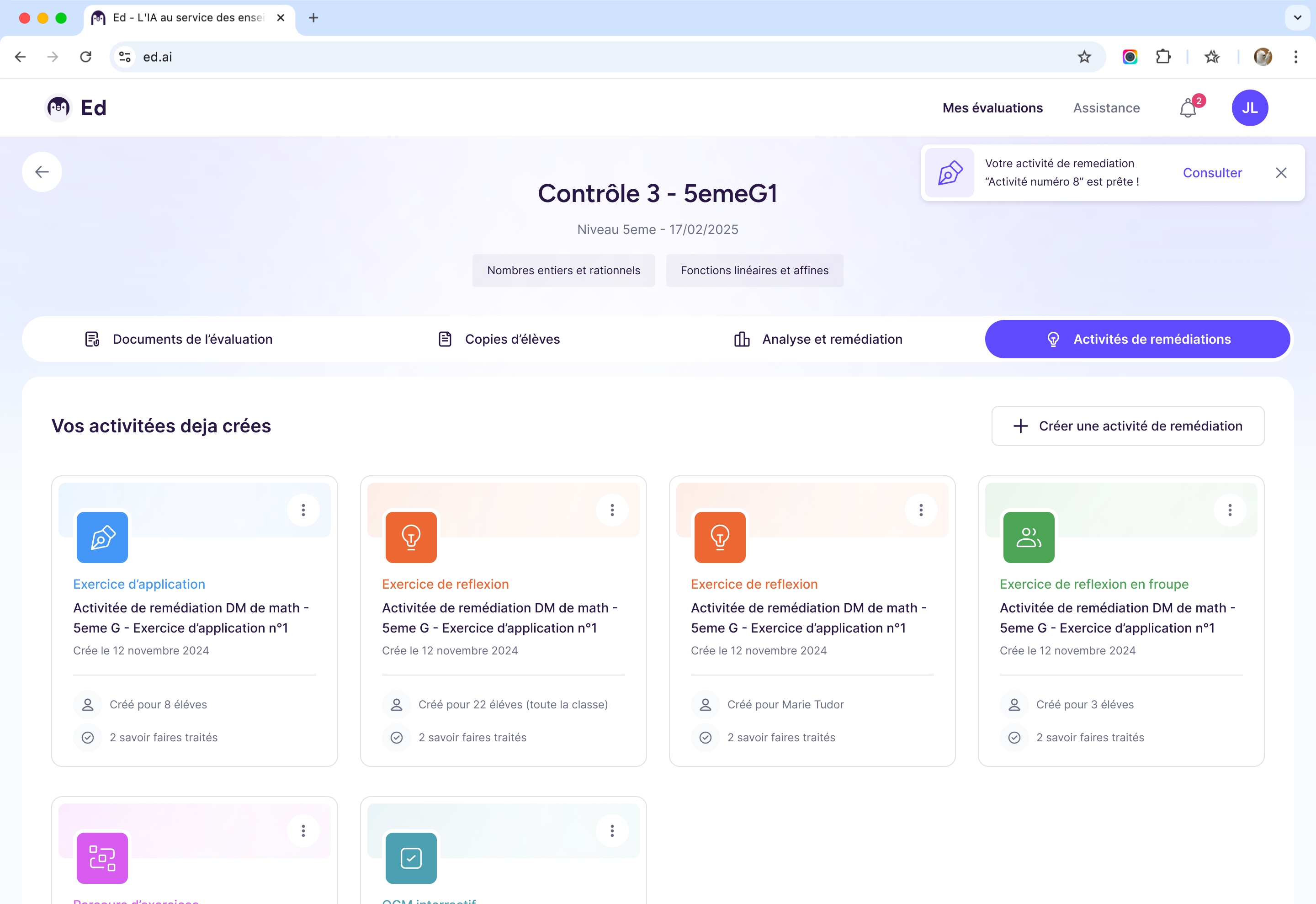This screenshot has width=1316, height=904.
Task: Switch to Analyse et remédiation tab
Action: [x=817, y=339]
